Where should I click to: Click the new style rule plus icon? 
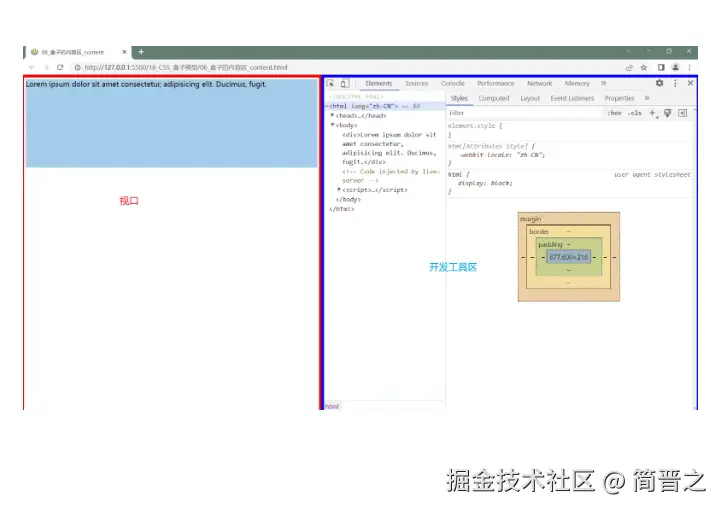pyautogui.click(x=652, y=113)
